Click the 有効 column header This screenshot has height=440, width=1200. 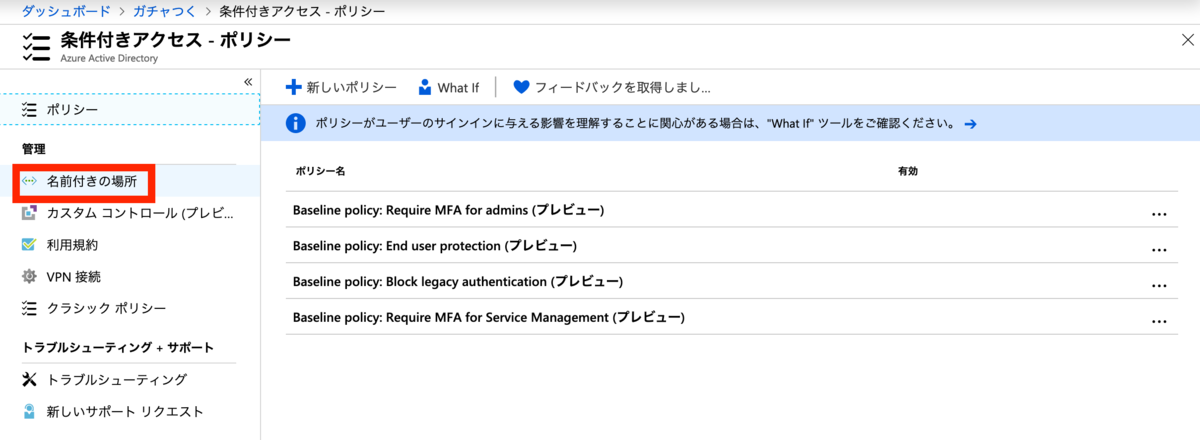pyautogui.click(x=908, y=172)
